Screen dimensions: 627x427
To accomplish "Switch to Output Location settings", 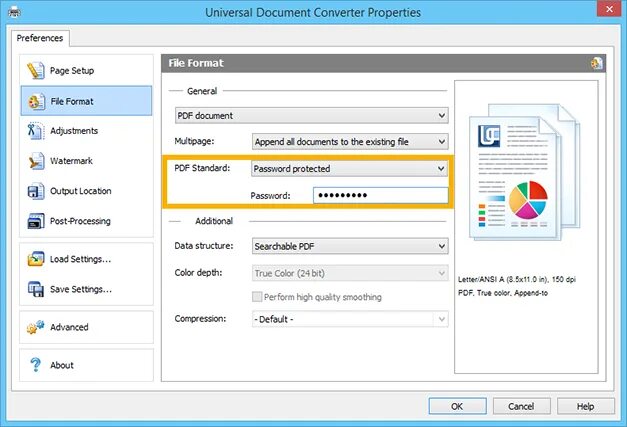I will tap(86, 191).
